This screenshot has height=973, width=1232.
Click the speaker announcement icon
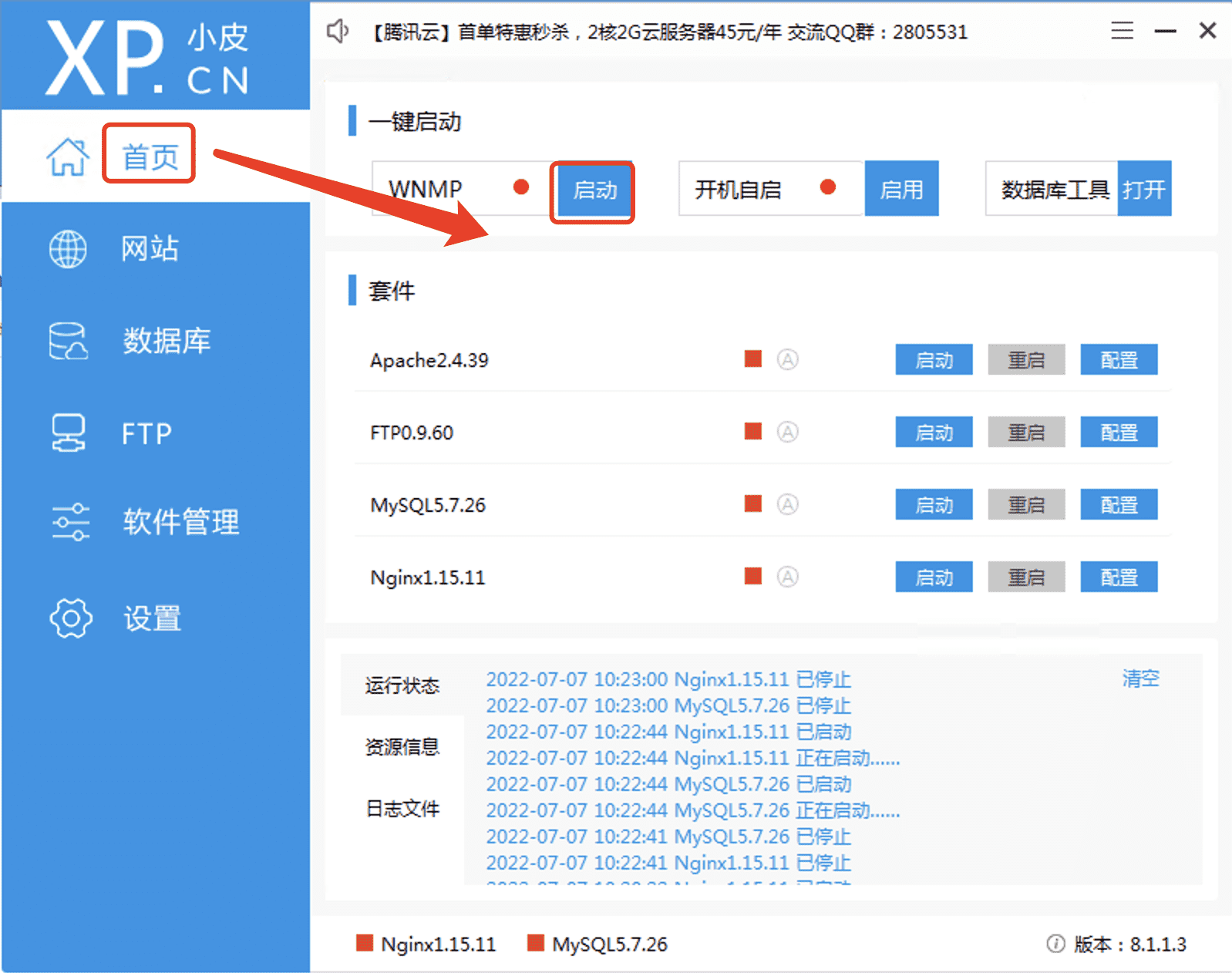pyautogui.click(x=338, y=32)
